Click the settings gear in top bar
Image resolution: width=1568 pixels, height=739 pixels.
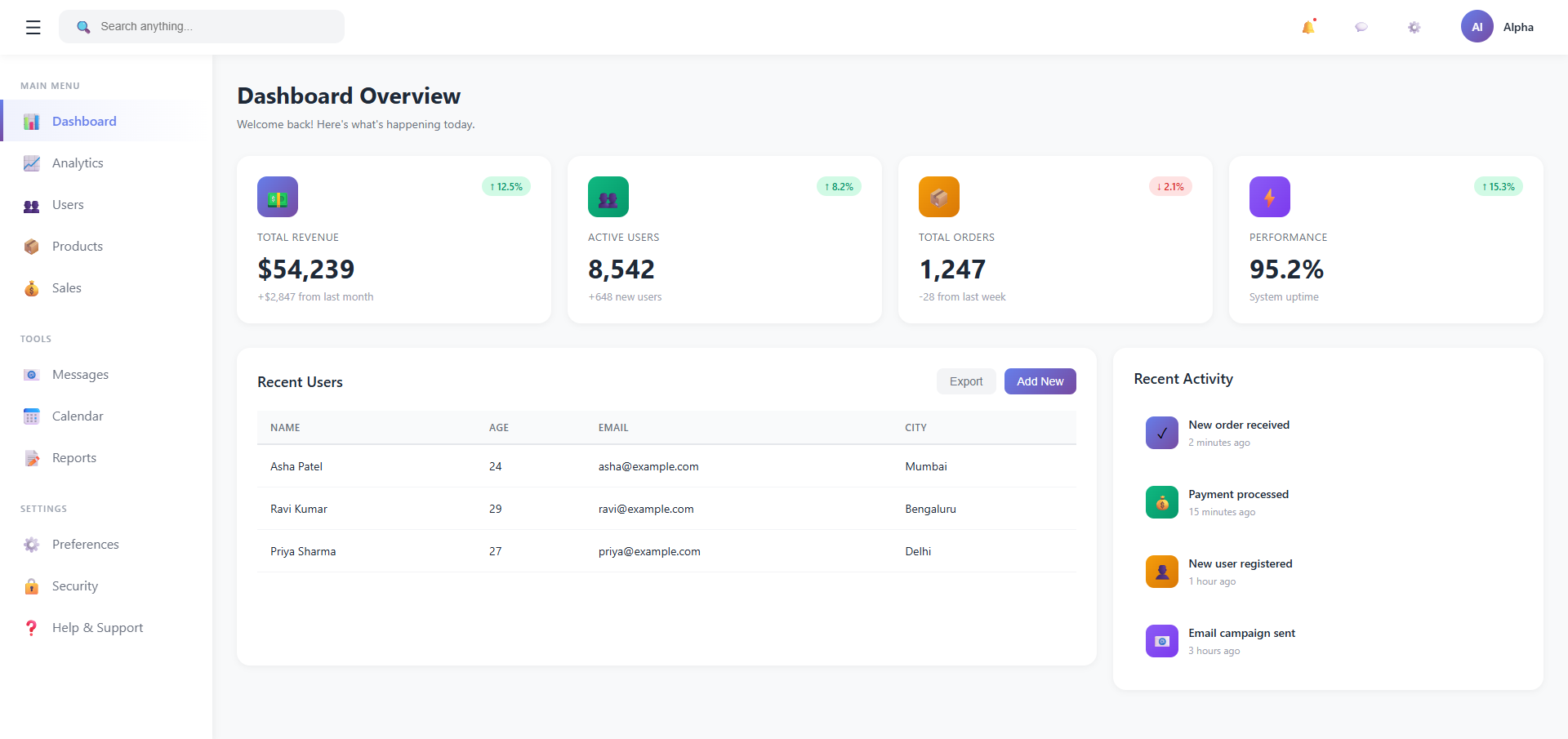[1414, 27]
